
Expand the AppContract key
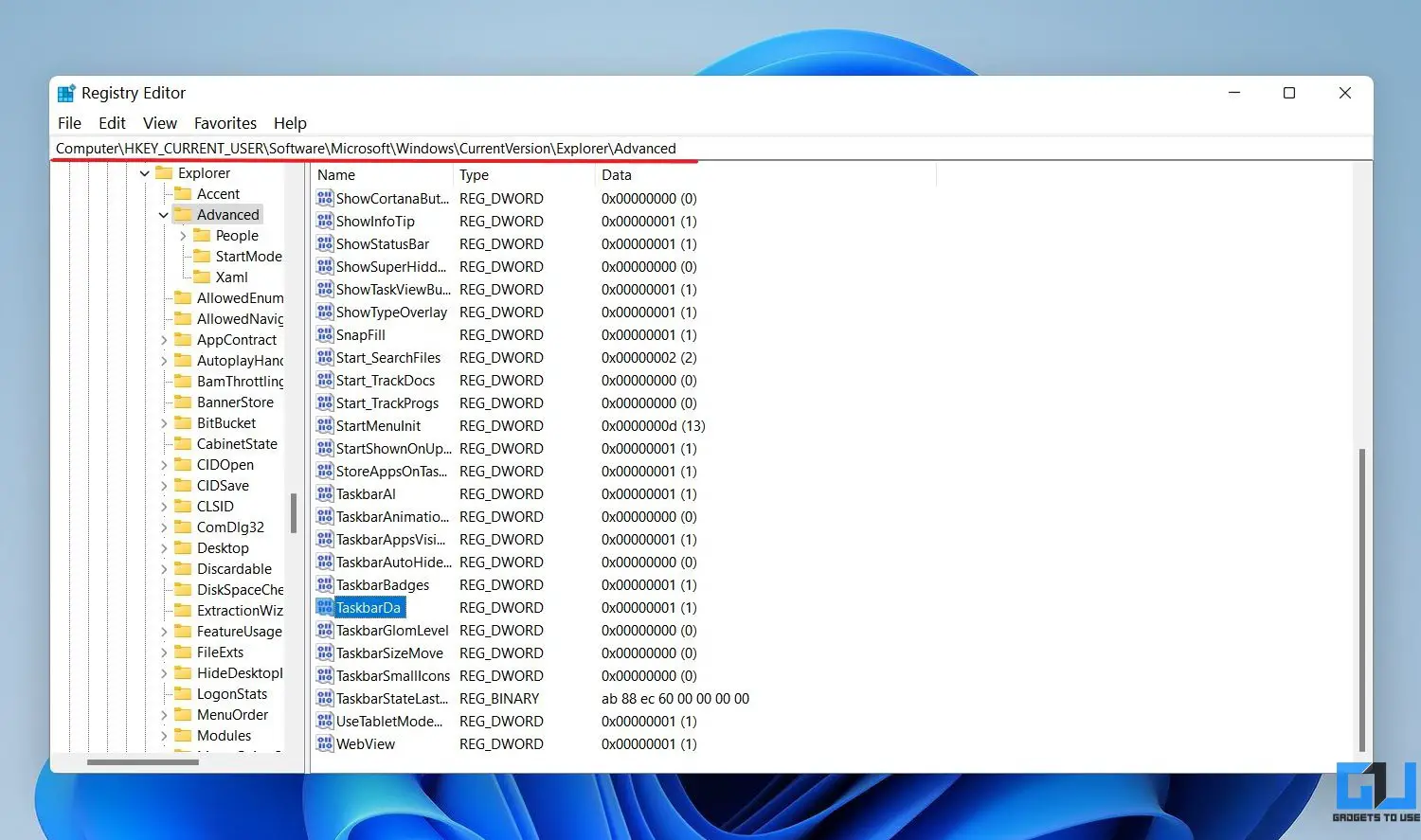[164, 340]
